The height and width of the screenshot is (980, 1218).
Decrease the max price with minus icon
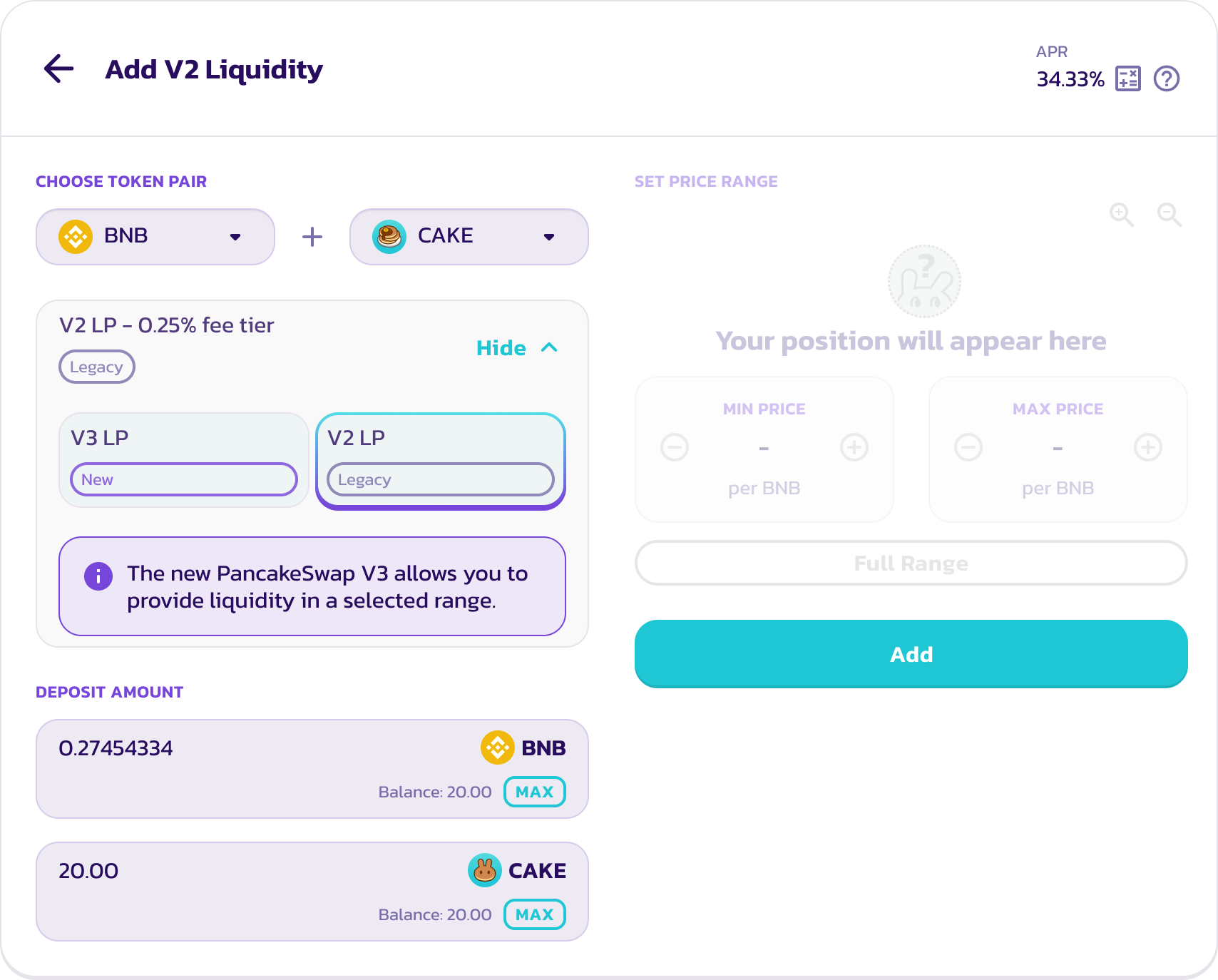point(968,447)
